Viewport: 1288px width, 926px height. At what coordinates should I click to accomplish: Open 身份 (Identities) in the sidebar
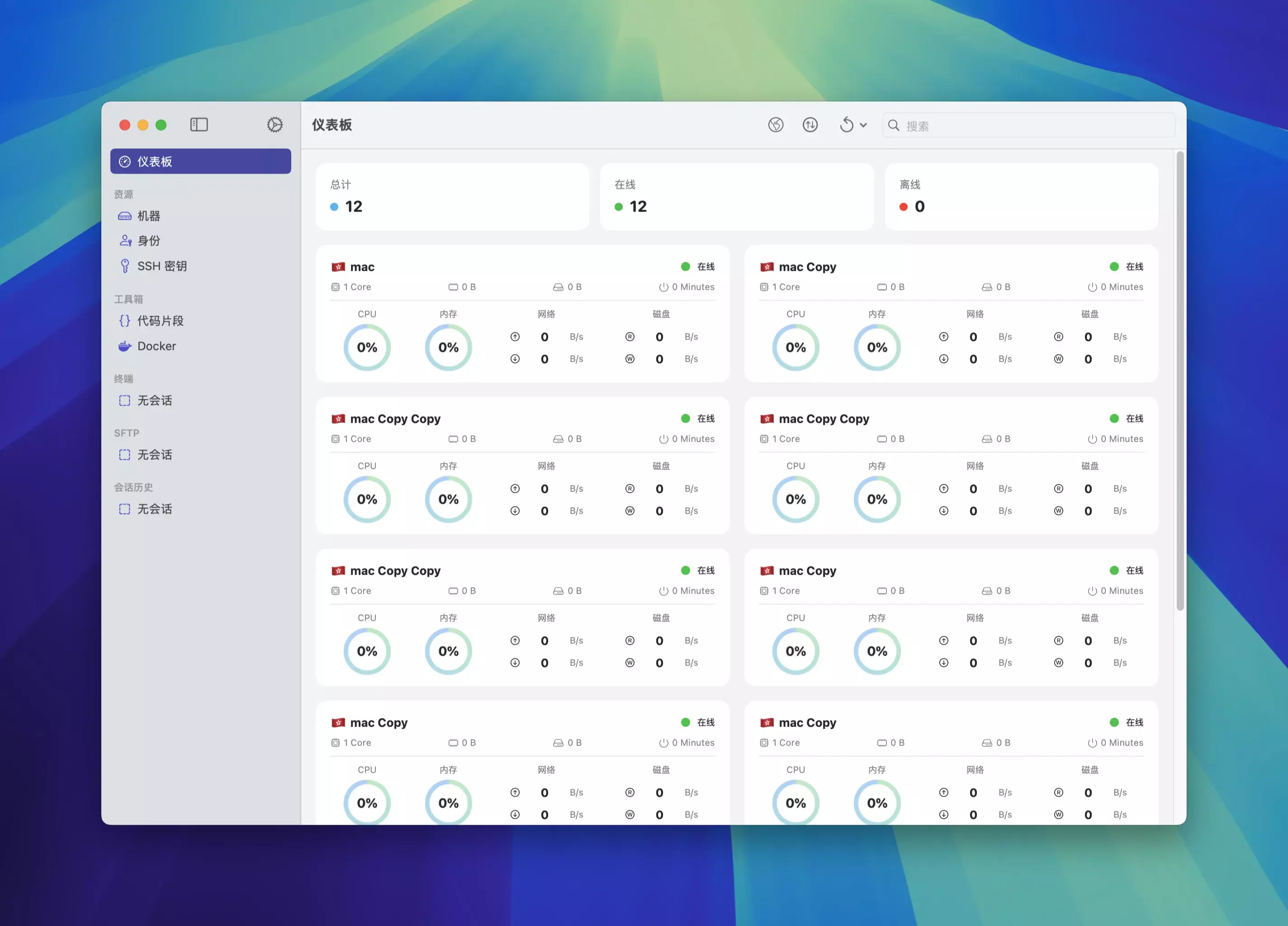(x=149, y=241)
